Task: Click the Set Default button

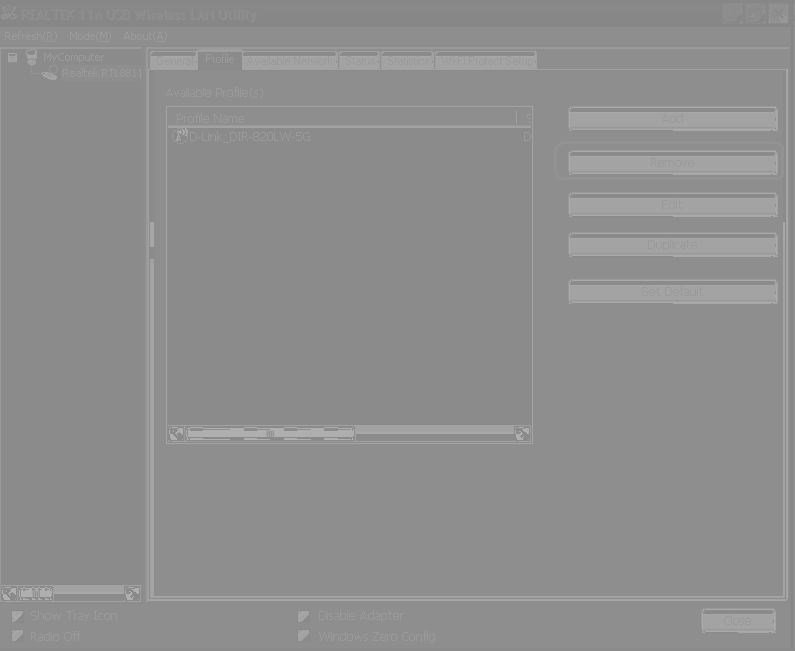Action: 673,292
